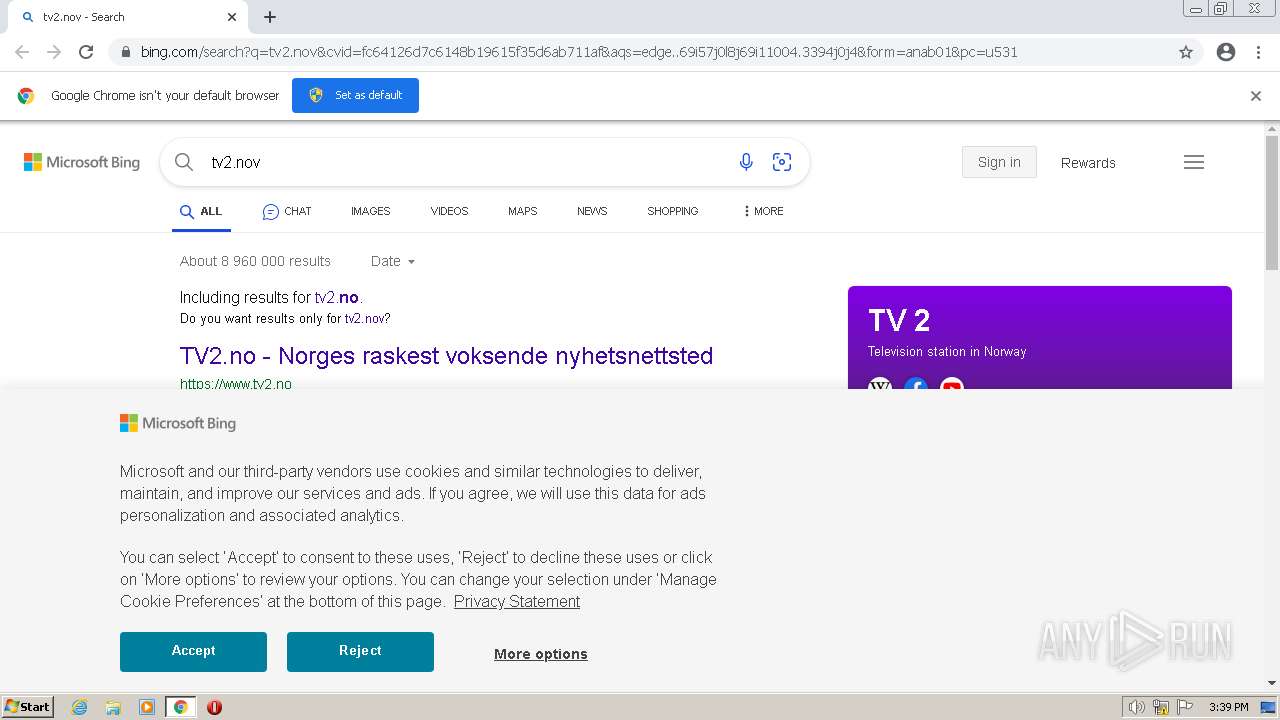Open the file explorer taskbar icon
The width and height of the screenshot is (1280, 720).
point(113,707)
